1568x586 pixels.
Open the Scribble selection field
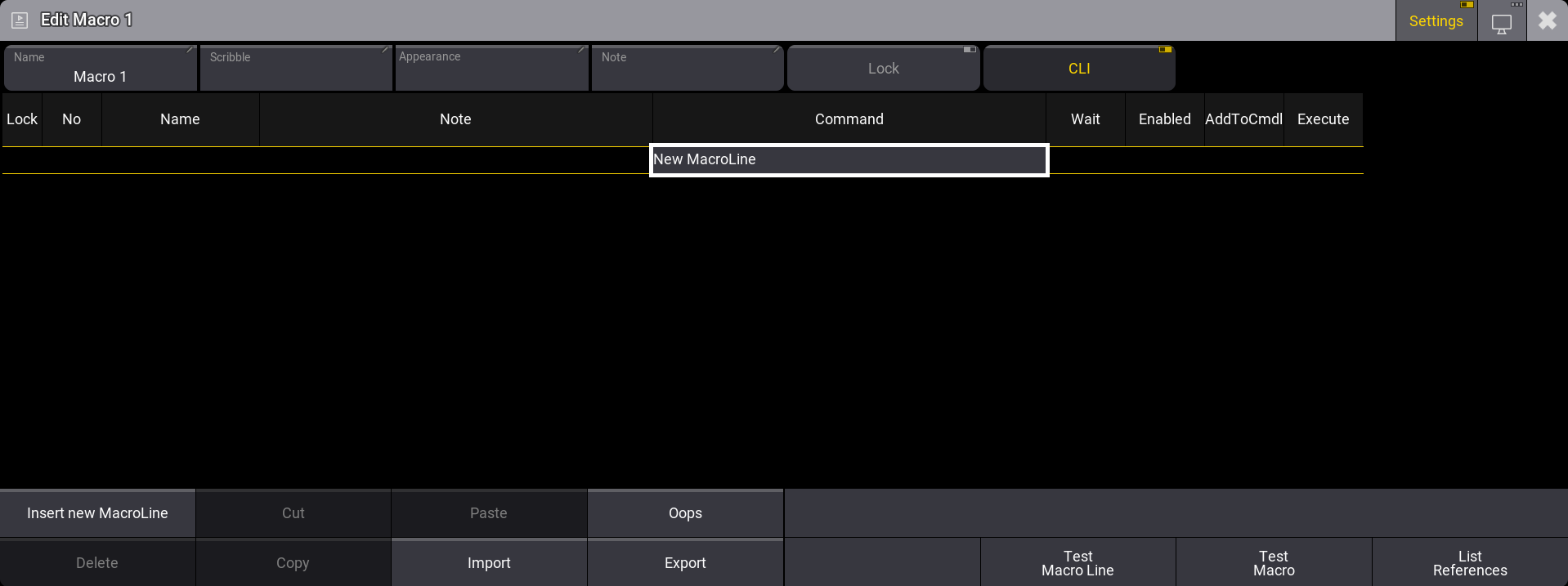296,69
